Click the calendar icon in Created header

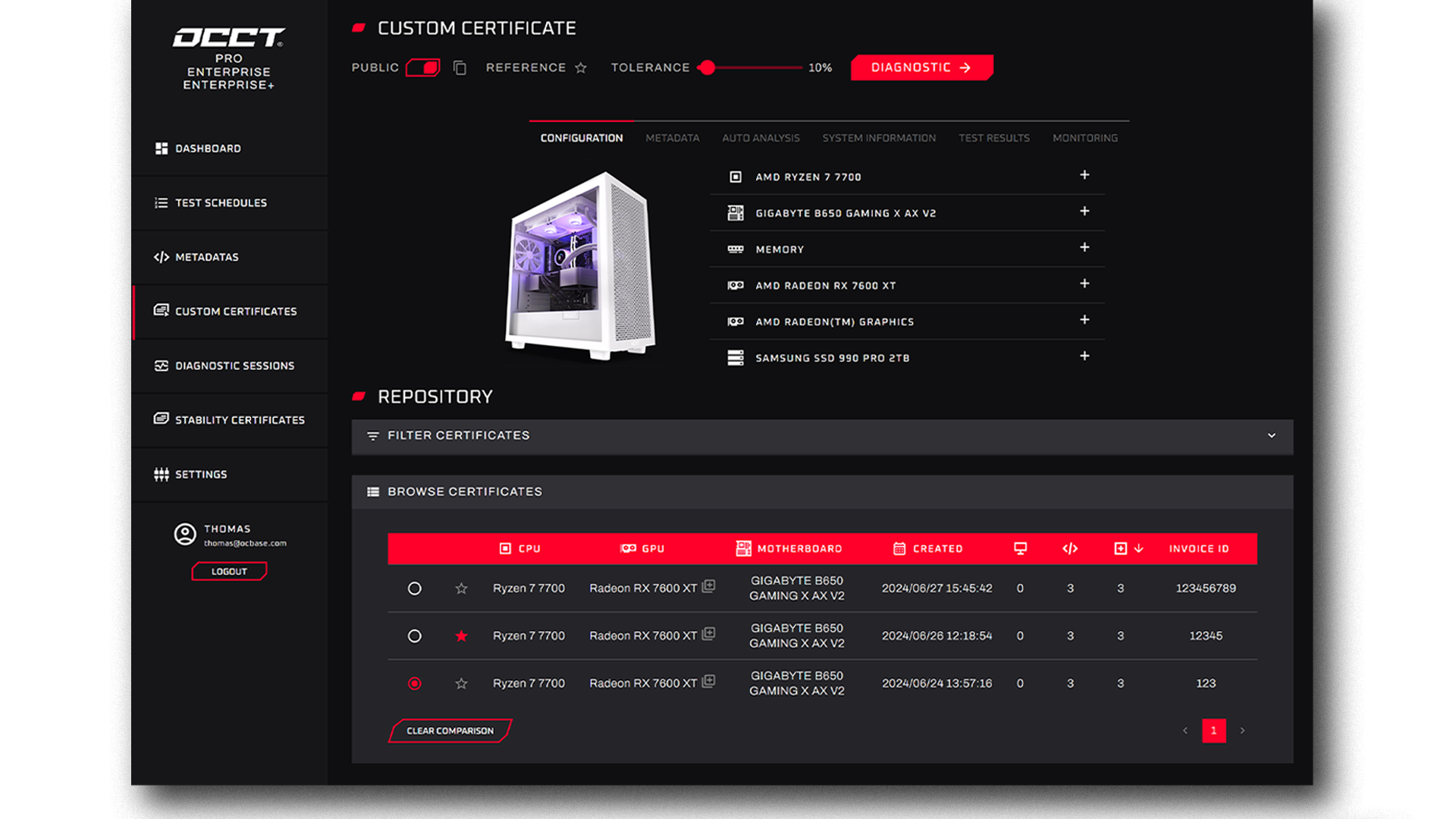coord(899,548)
